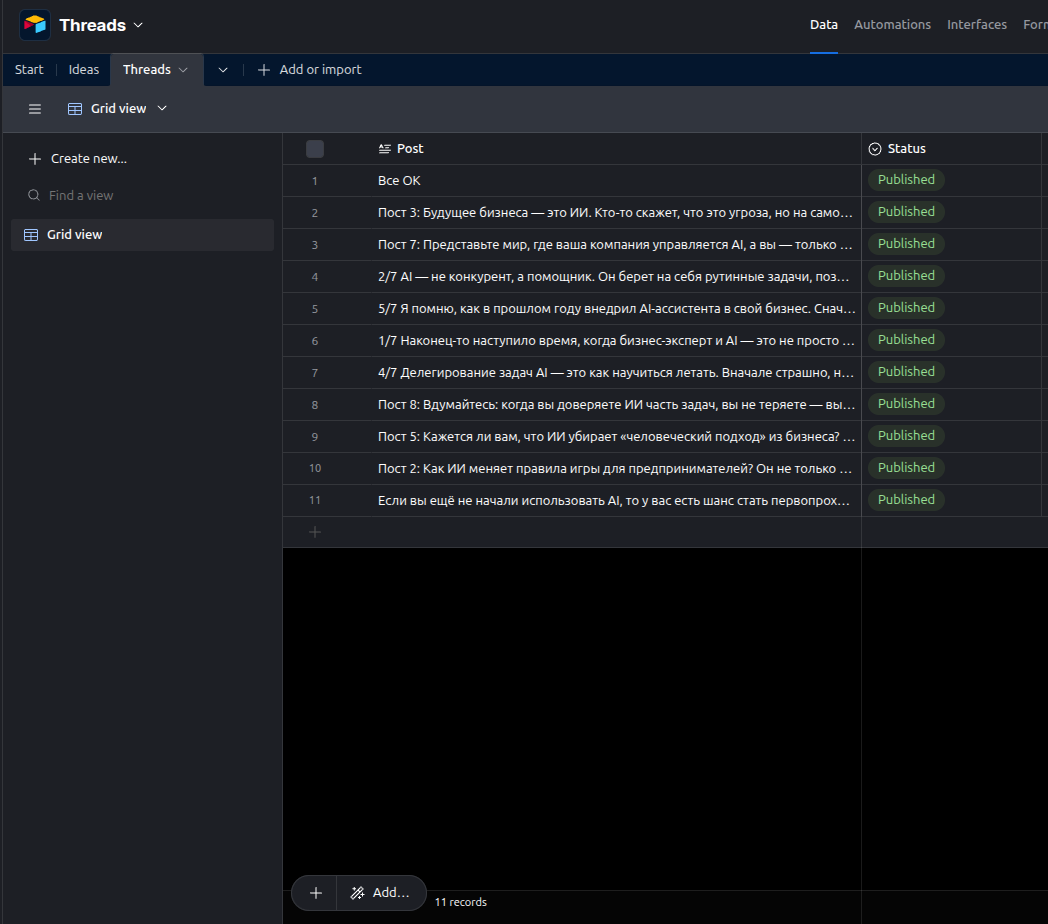Open the Interfaces tab
Screen dimensions: 1048x924
(x=976, y=25)
